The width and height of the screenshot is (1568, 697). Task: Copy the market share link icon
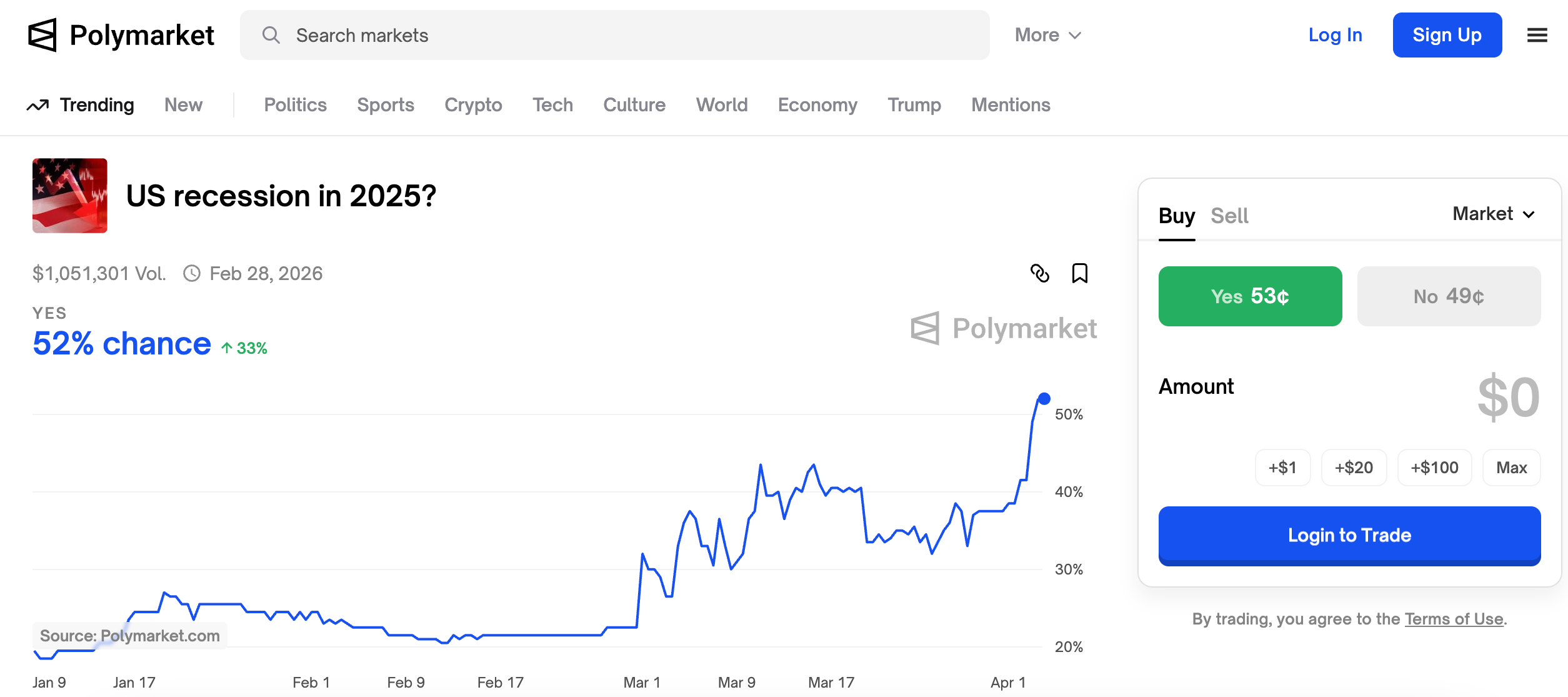point(1040,273)
